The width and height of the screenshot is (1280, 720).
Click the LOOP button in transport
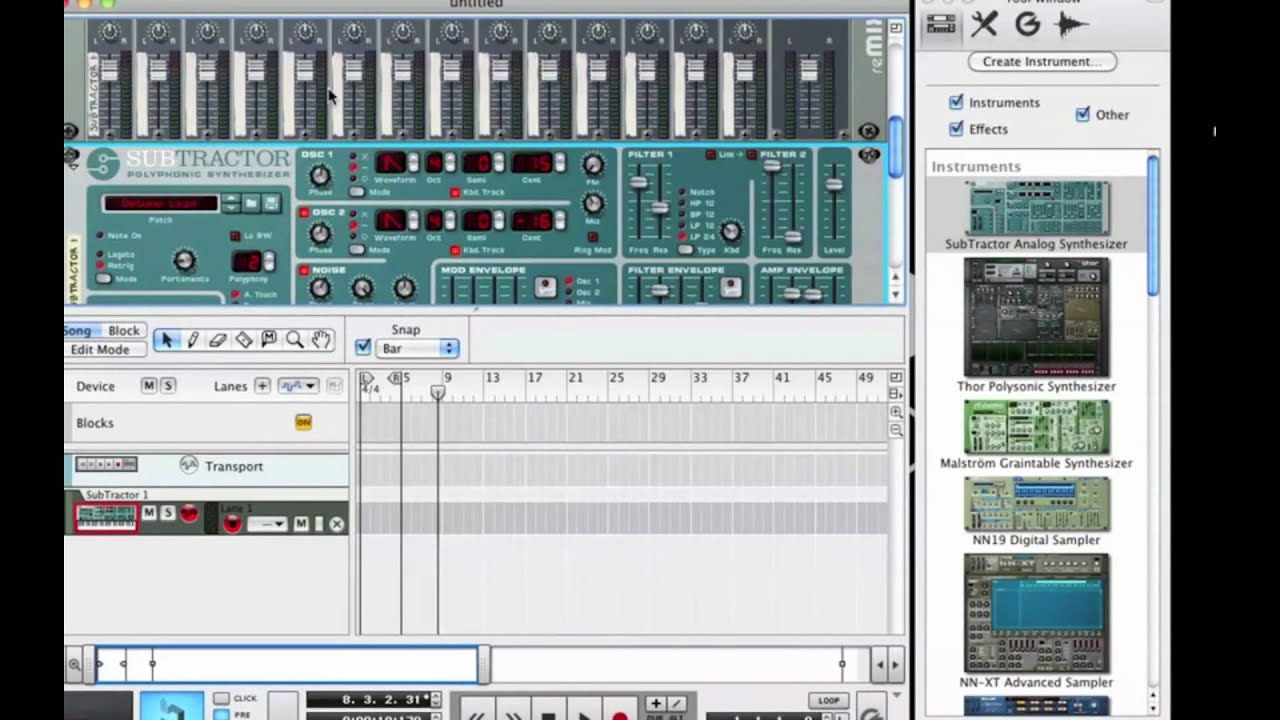(x=828, y=701)
